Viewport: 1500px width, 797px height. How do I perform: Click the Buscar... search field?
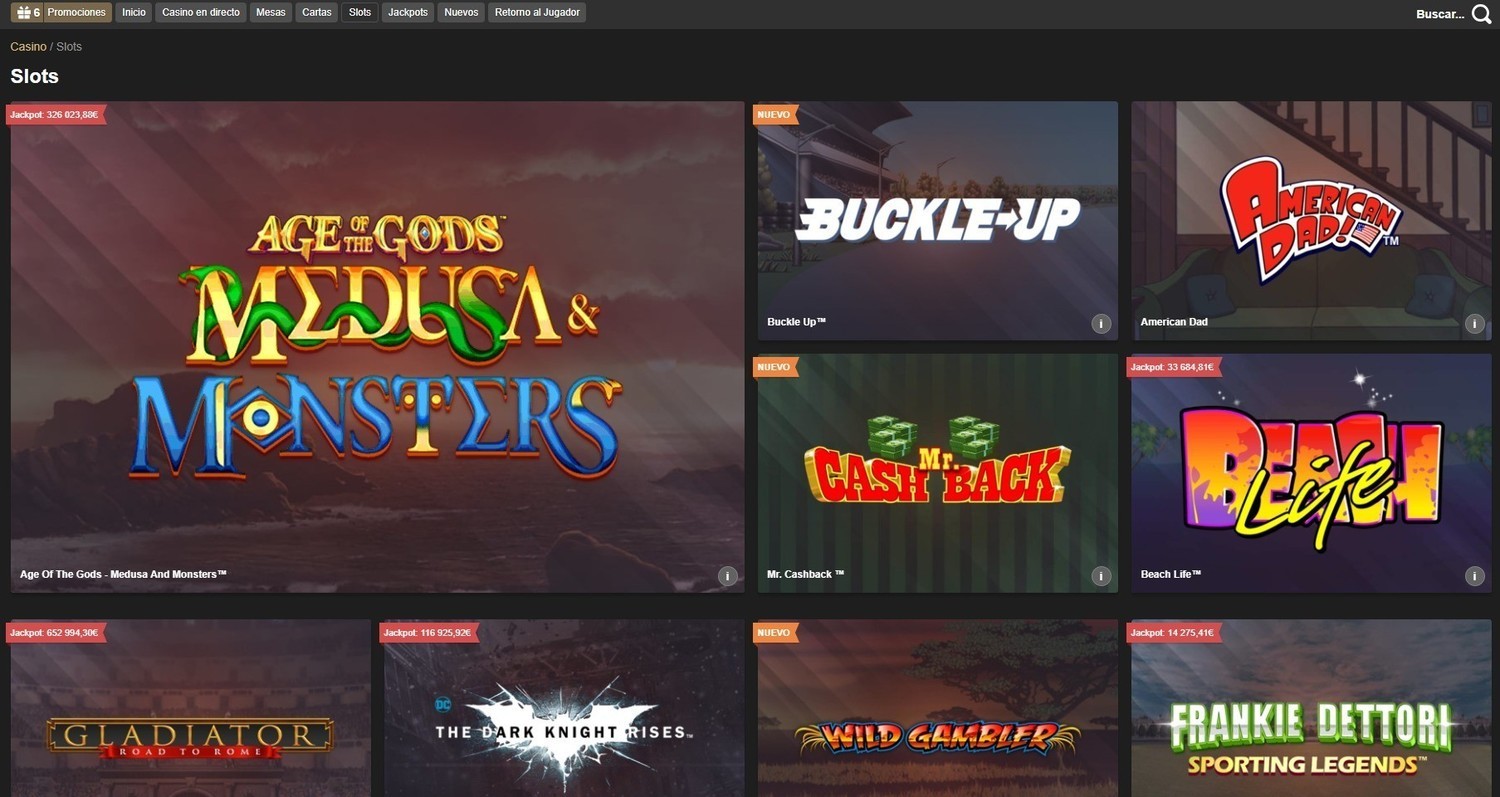pos(1440,14)
